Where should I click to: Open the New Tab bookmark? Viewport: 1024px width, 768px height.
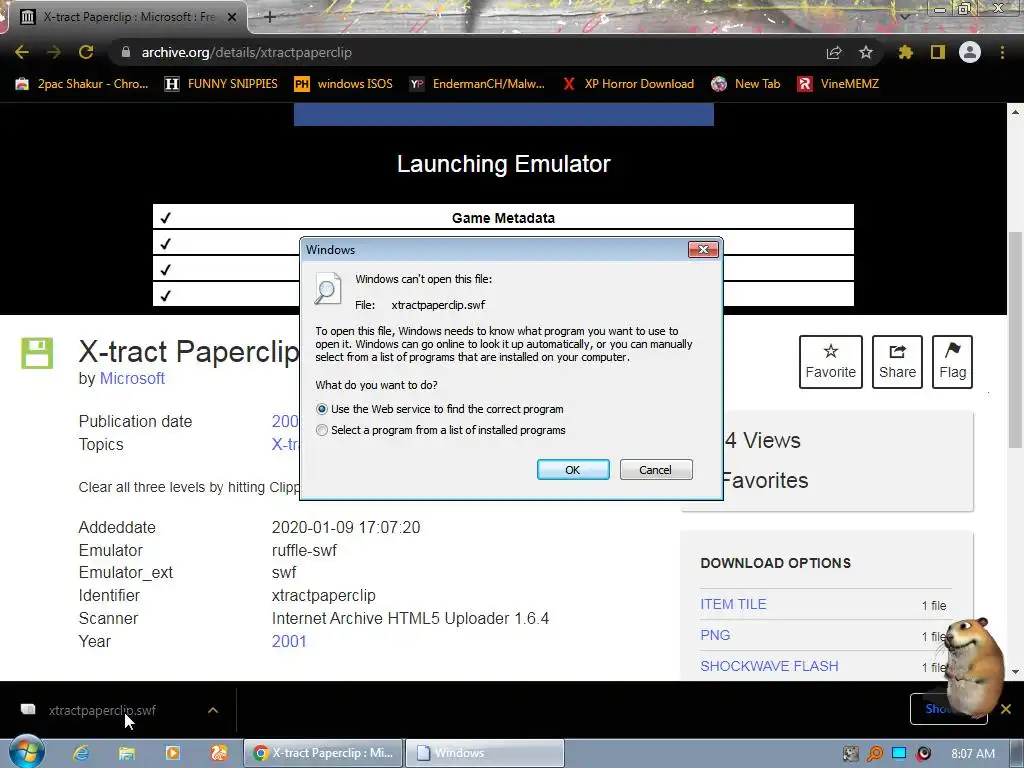[746, 84]
